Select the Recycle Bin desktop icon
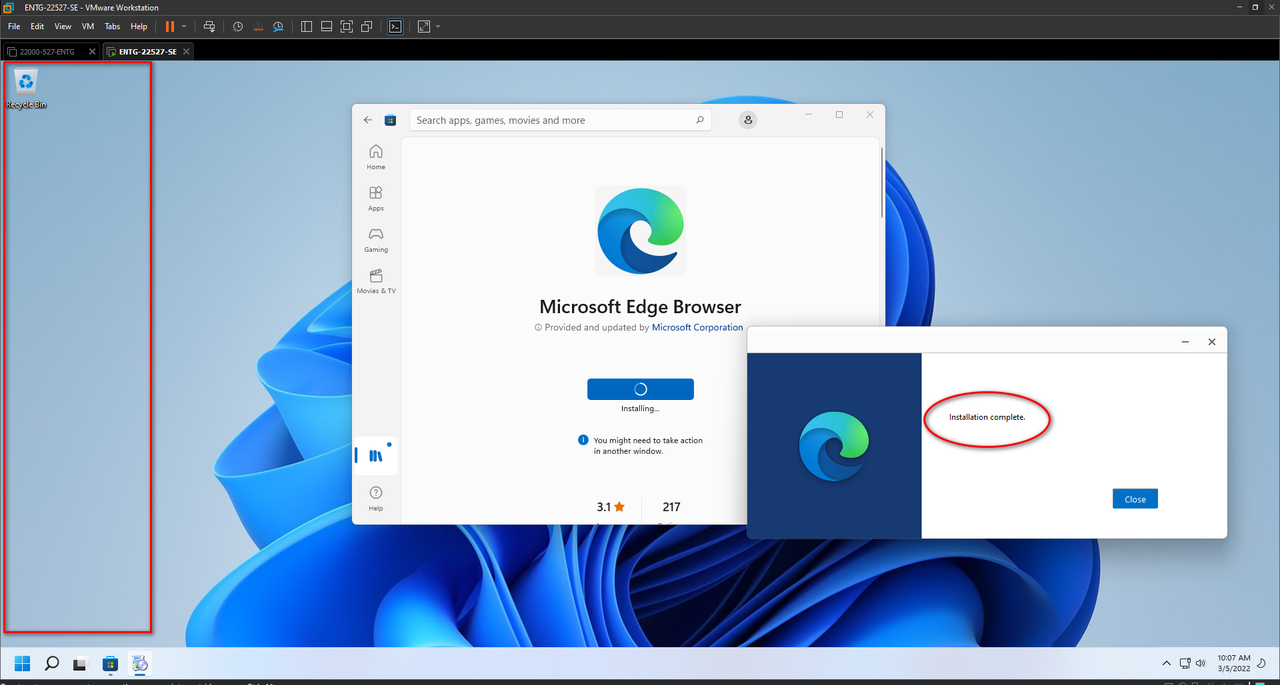 click(27, 89)
